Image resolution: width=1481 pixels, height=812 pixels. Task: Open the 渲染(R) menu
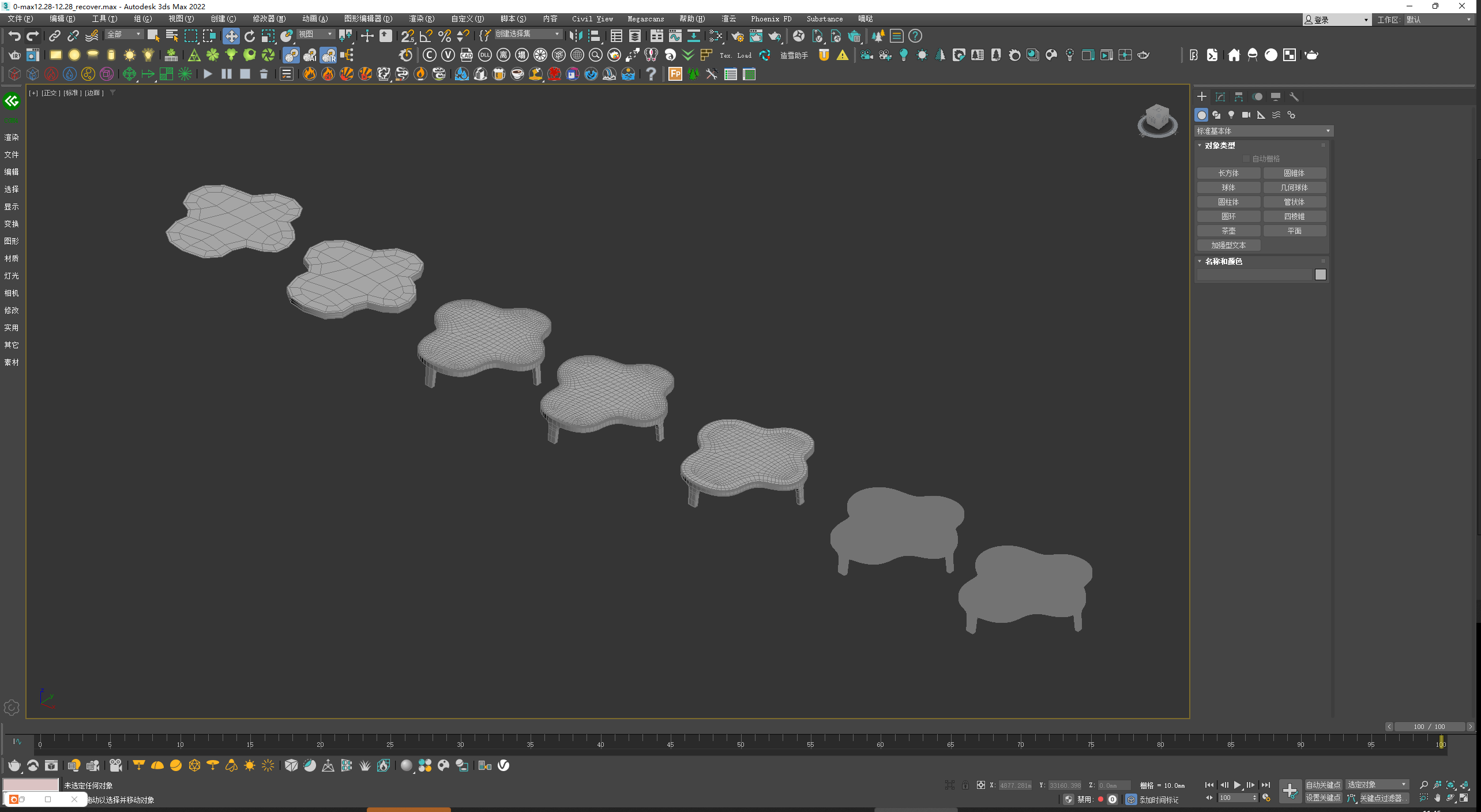[x=421, y=19]
